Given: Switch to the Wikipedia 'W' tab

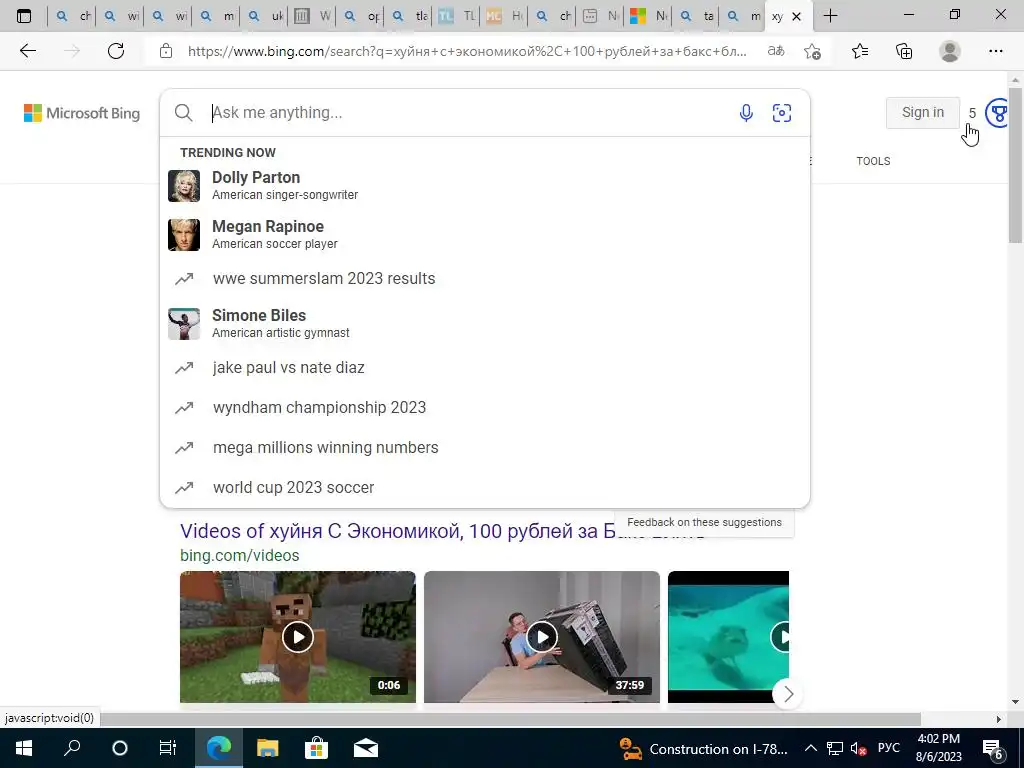Looking at the screenshot, I should [312, 16].
